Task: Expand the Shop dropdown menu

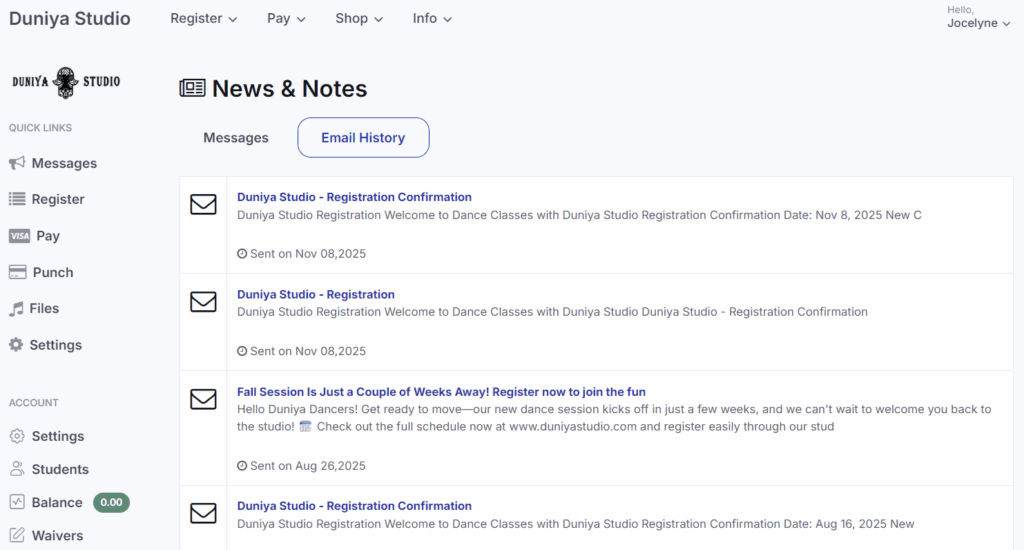Action: click(359, 18)
